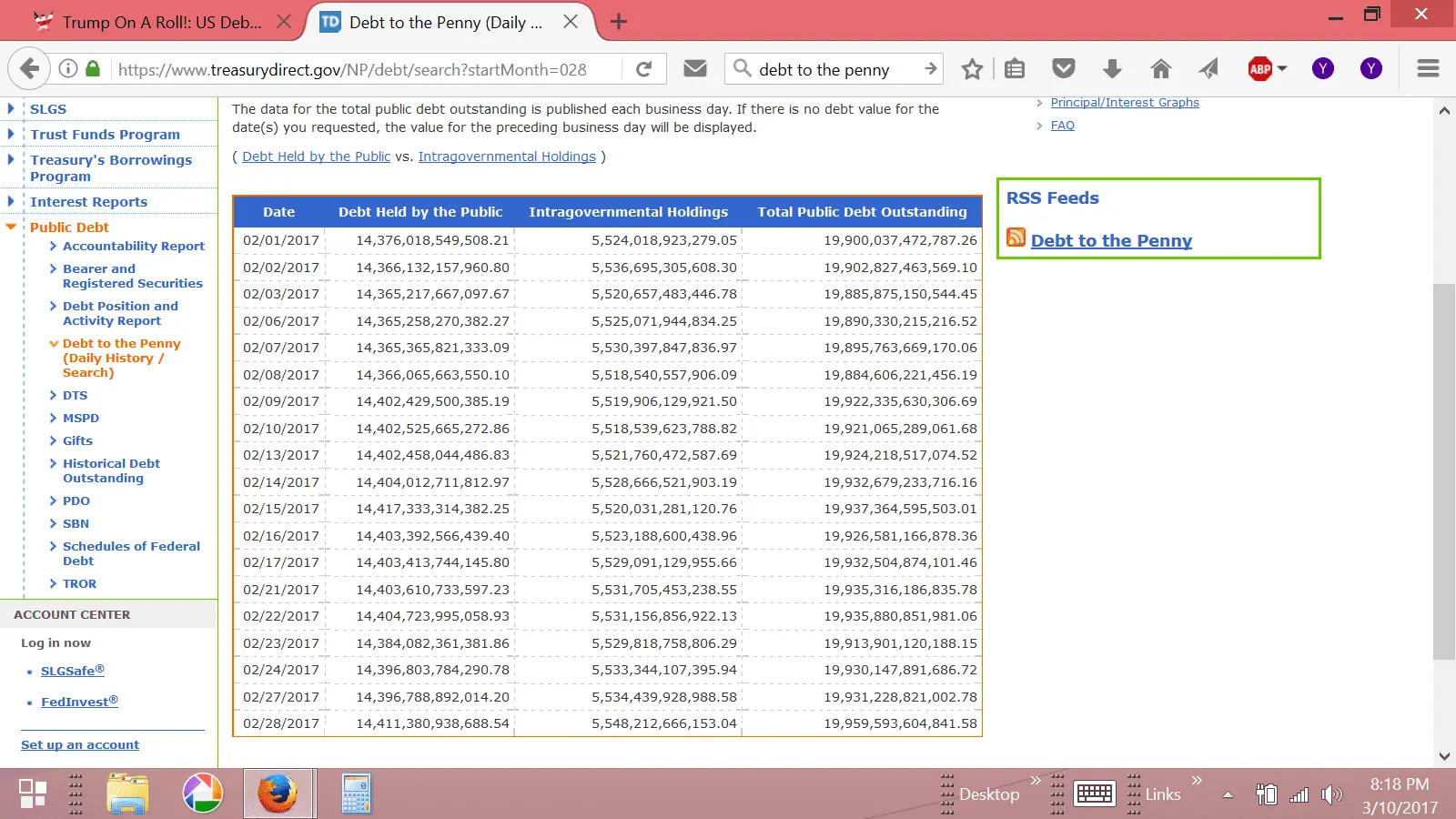Click the search box containing debt to the penny
This screenshot has height=819, width=1456.
(833, 69)
